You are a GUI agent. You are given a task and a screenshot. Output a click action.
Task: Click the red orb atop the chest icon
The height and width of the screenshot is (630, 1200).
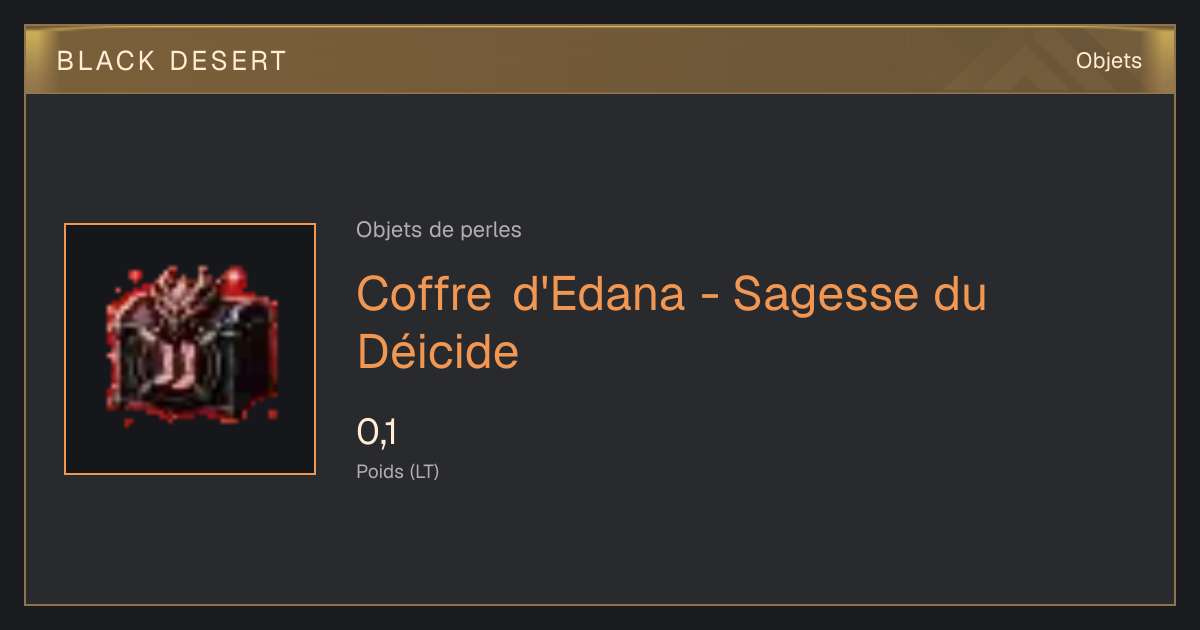pyautogui.click(x=236, y=276)
